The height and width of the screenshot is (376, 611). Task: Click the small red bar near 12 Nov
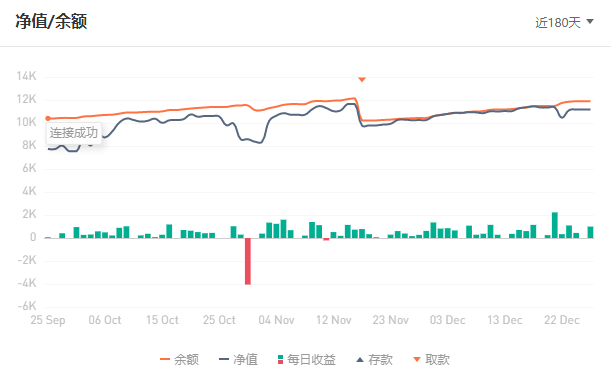(326, 239)
